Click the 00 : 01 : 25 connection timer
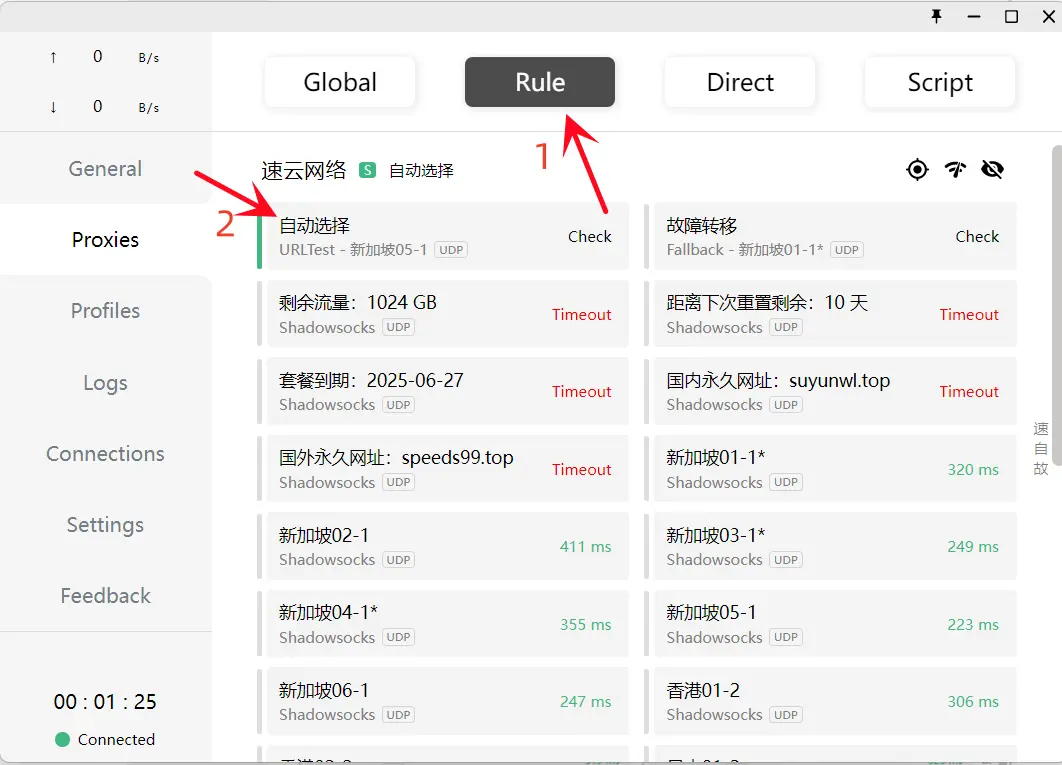The image size is (1062, 765). (105, 701)
